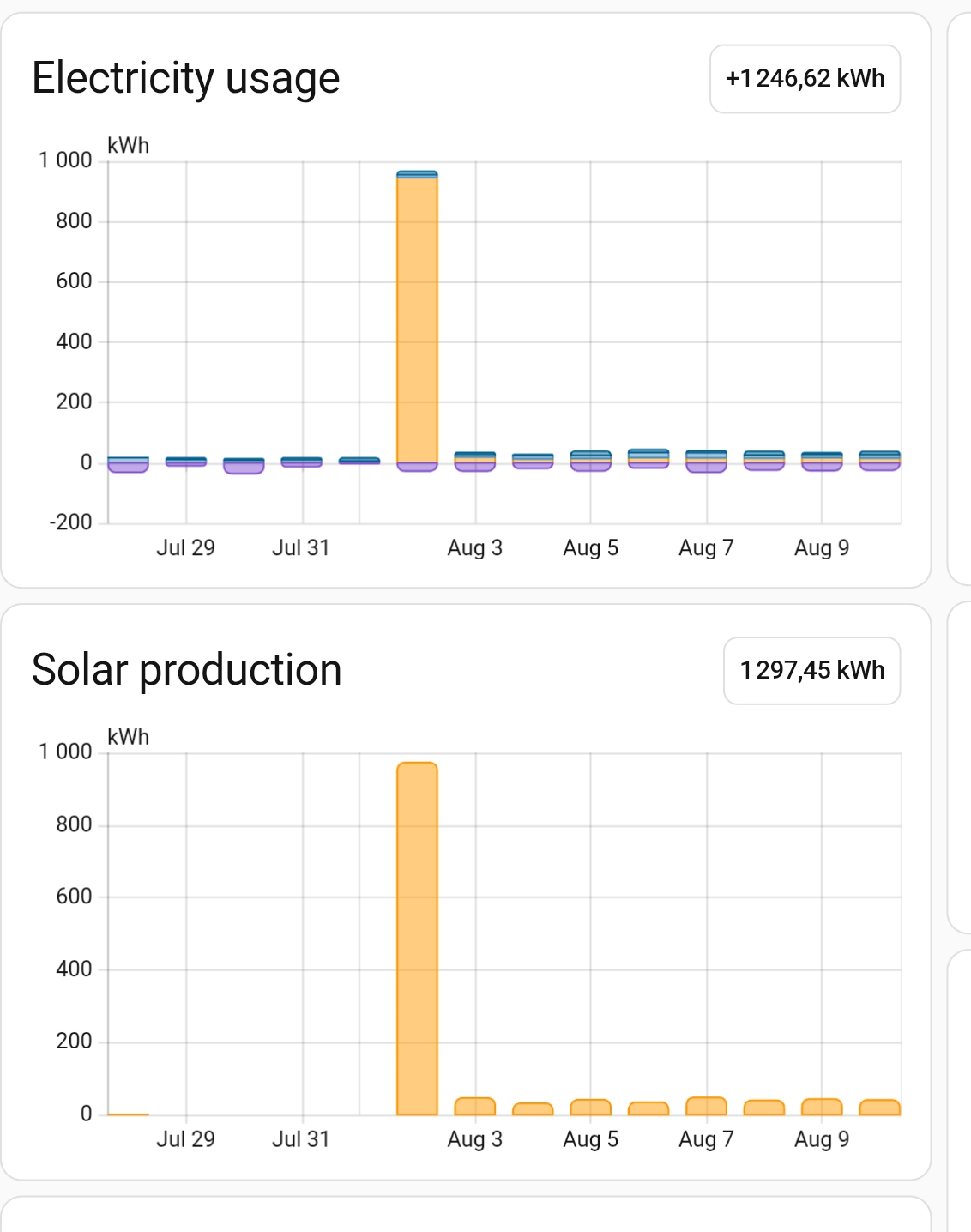Select the Aug 5 bar in Solar production
The image size is (971, 1232).
click(590, 1107)
